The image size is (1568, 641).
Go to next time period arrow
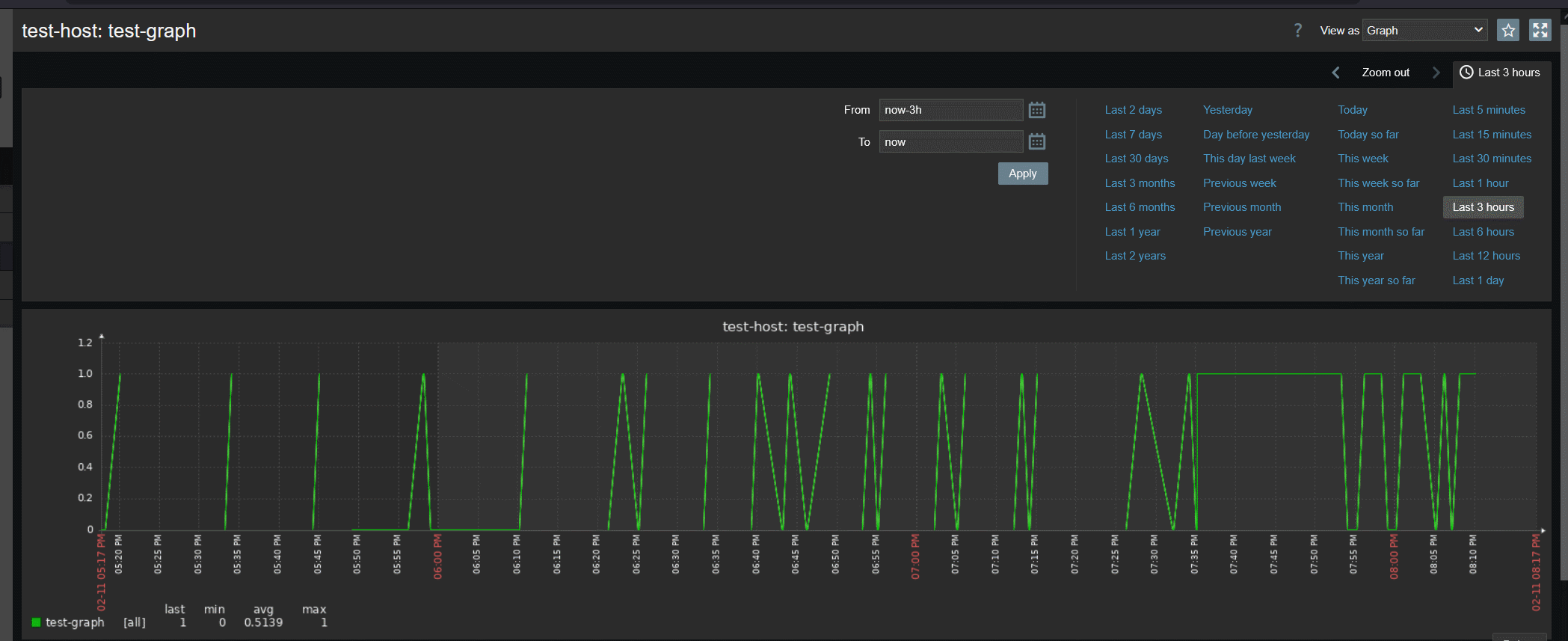click(1436, 73)
